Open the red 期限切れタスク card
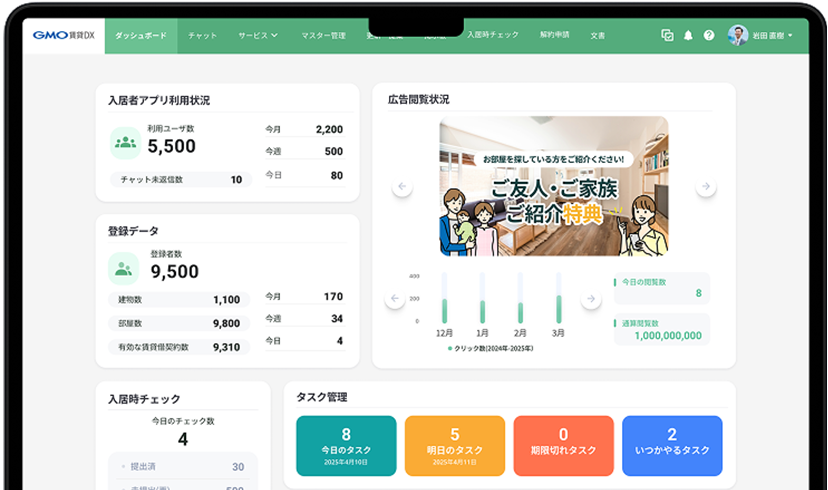 coord(563,446)
